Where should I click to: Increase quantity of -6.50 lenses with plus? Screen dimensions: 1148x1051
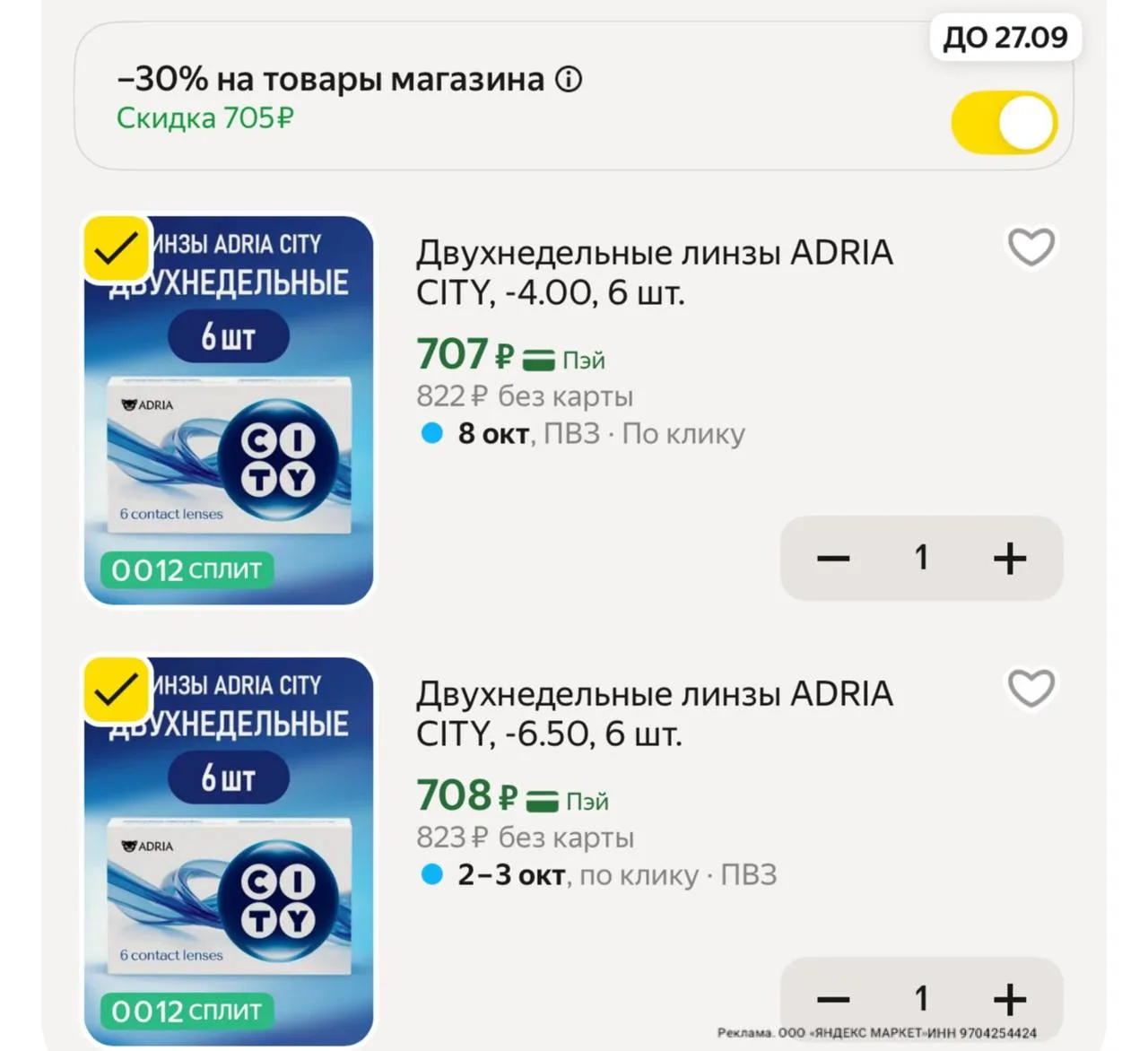pyautogui.click(x=1010, y=999)
